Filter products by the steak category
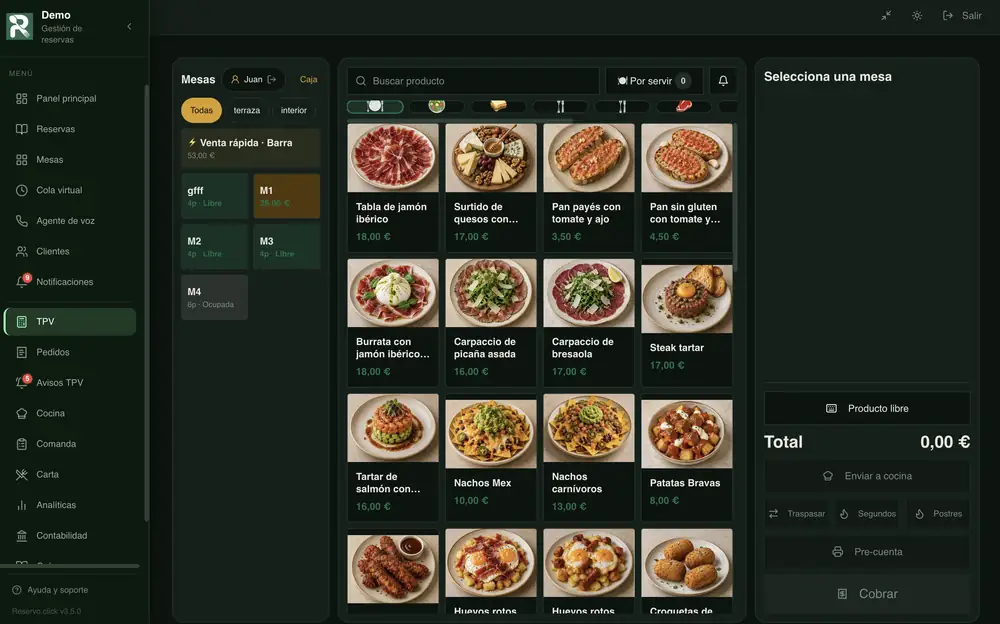 (684, 107)
